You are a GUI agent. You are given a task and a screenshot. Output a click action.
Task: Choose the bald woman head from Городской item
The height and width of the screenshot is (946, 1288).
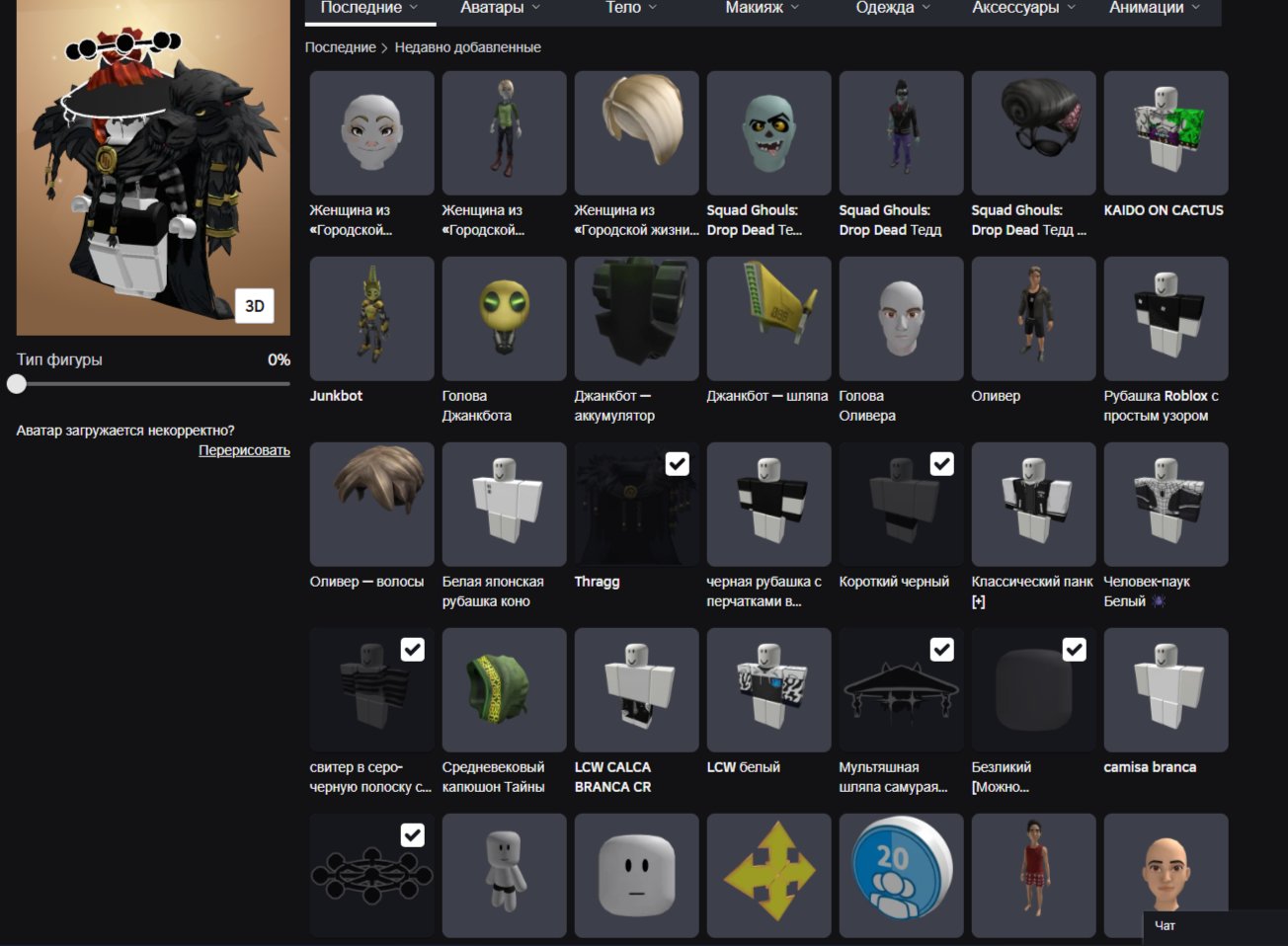[371, 132]
